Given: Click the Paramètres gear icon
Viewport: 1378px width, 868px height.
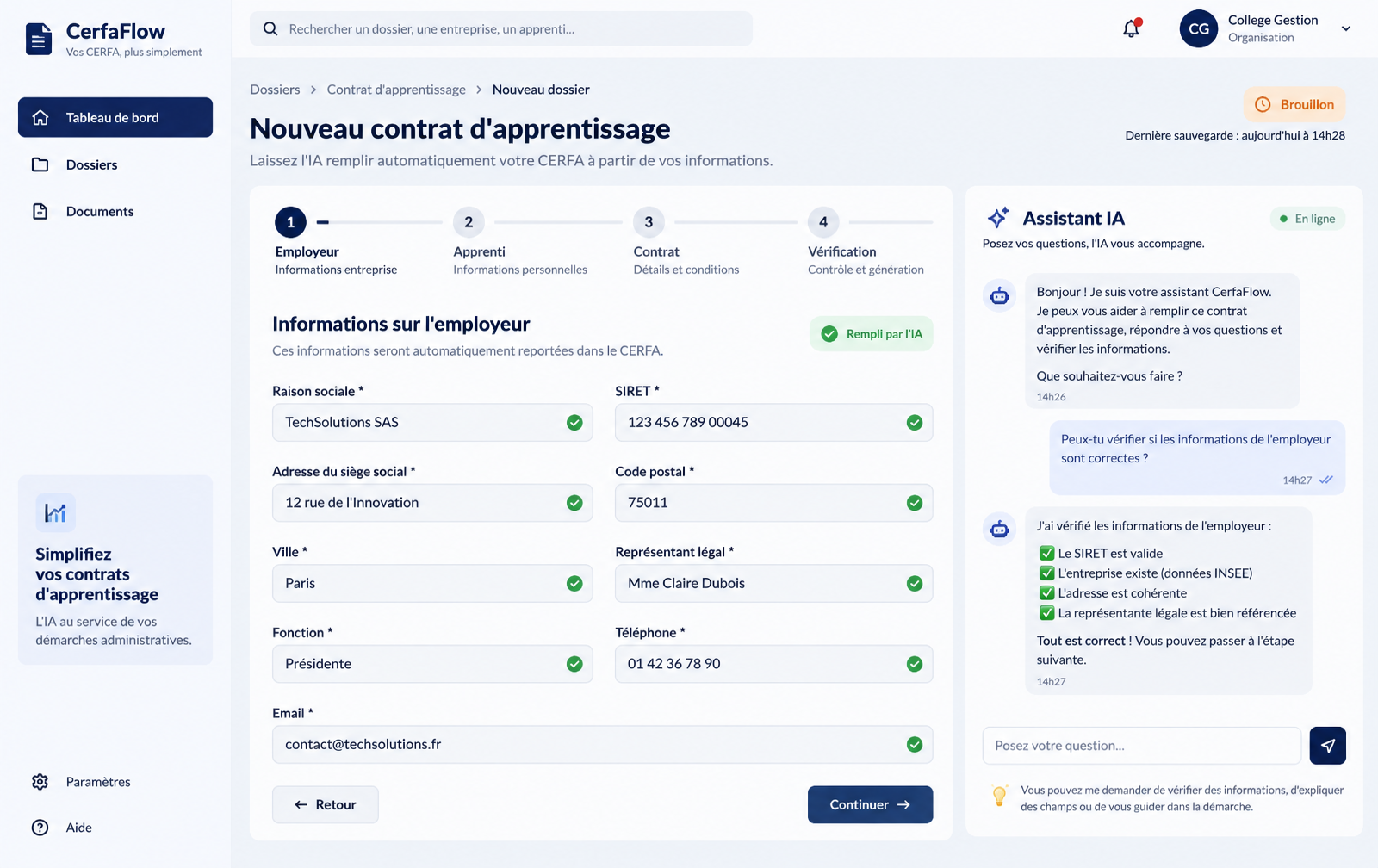Looking at the screenshot, I should [x=40, y=782].
